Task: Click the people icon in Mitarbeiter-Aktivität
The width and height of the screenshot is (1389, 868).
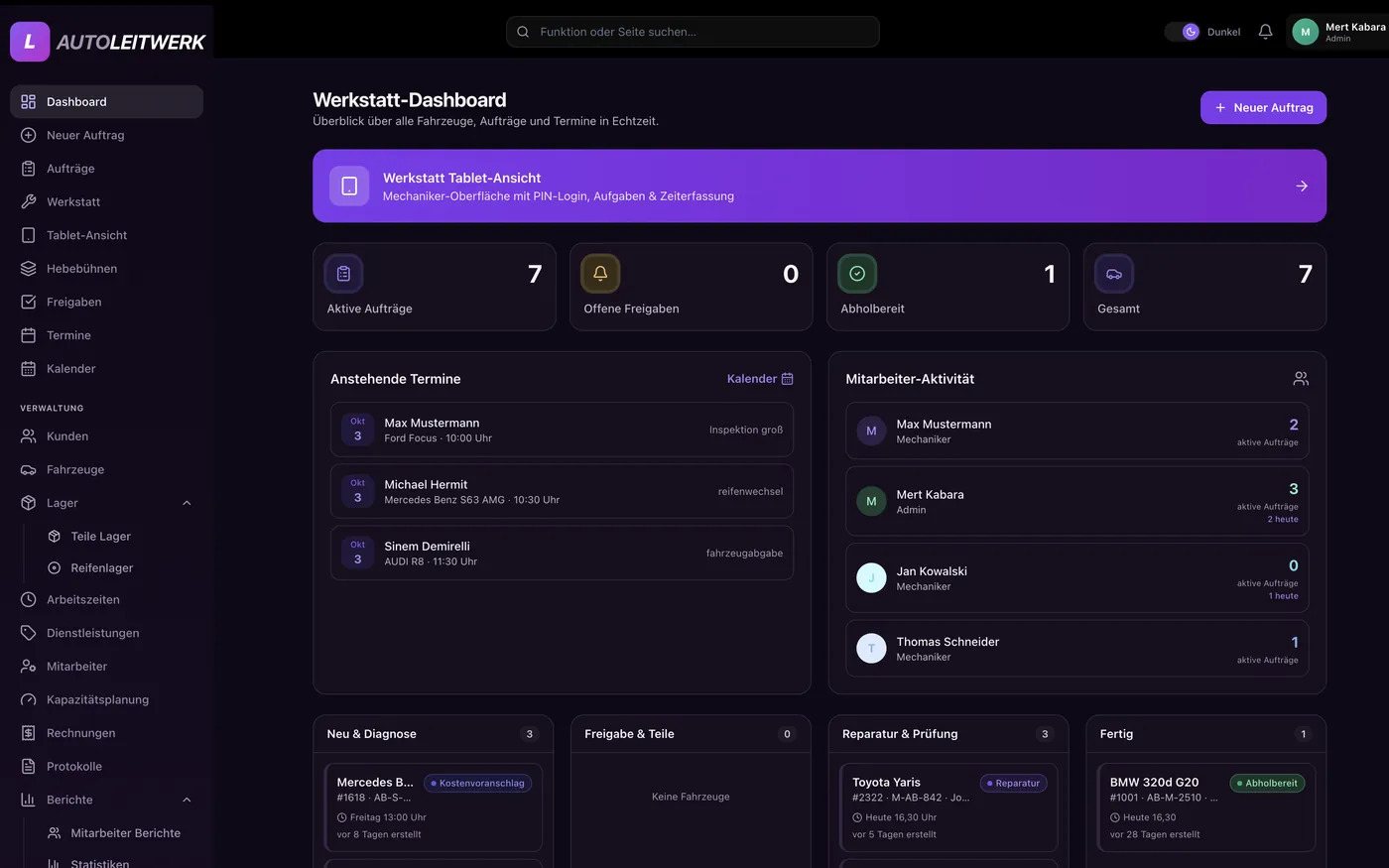Action: (x=1301, y=379)
